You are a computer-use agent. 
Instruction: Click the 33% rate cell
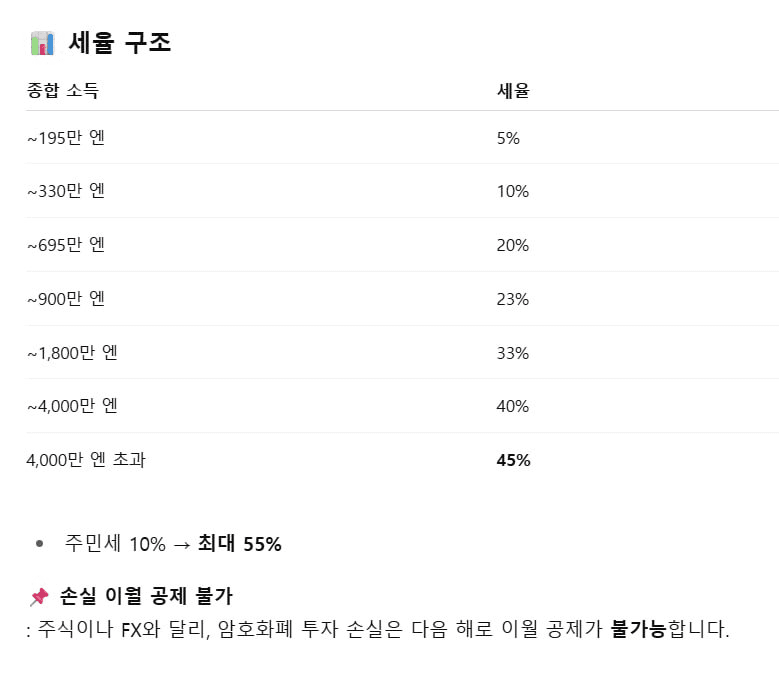(x=512, y=353)
